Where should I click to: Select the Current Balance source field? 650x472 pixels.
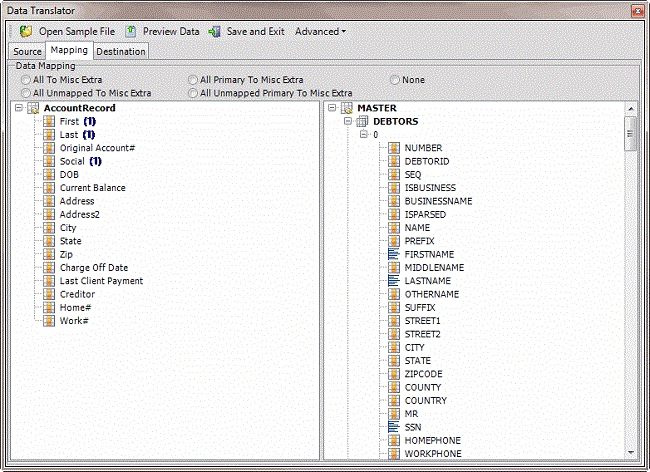(92, 188)
